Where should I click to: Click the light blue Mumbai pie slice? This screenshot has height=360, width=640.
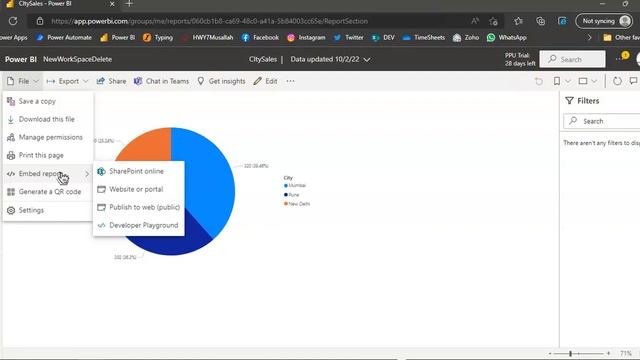pos(206,180)
